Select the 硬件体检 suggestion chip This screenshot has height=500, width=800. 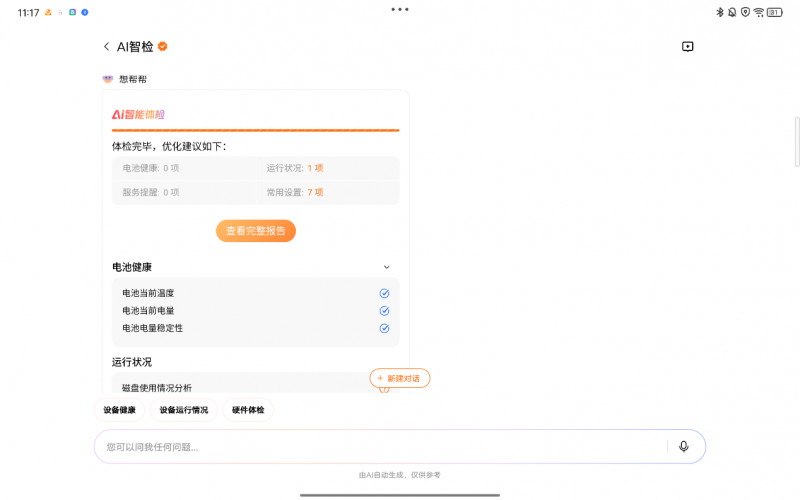click(x=248, y=410)
